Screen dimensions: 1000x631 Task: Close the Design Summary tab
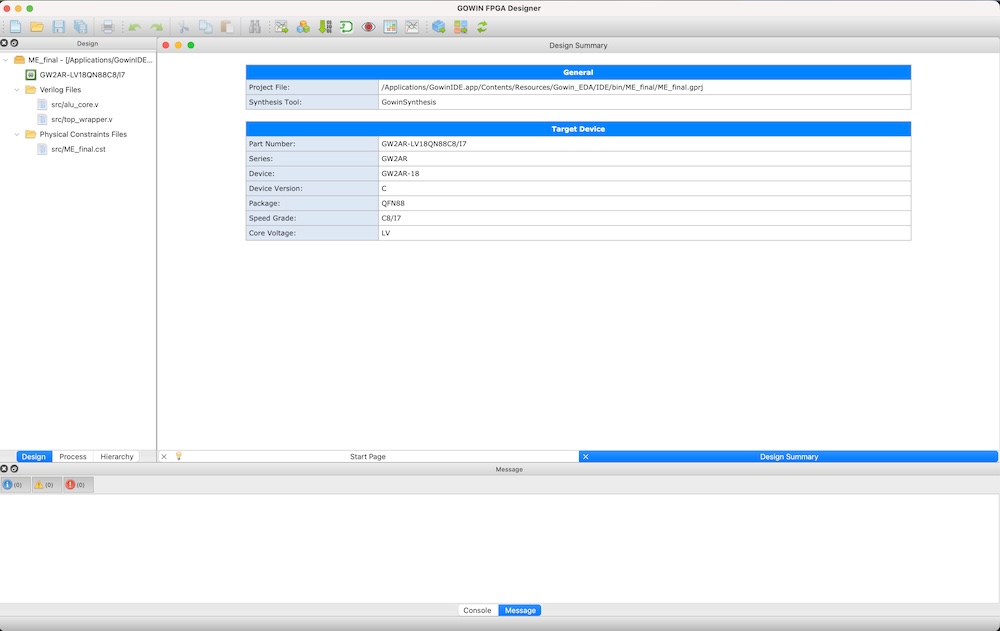pos(586,457)
